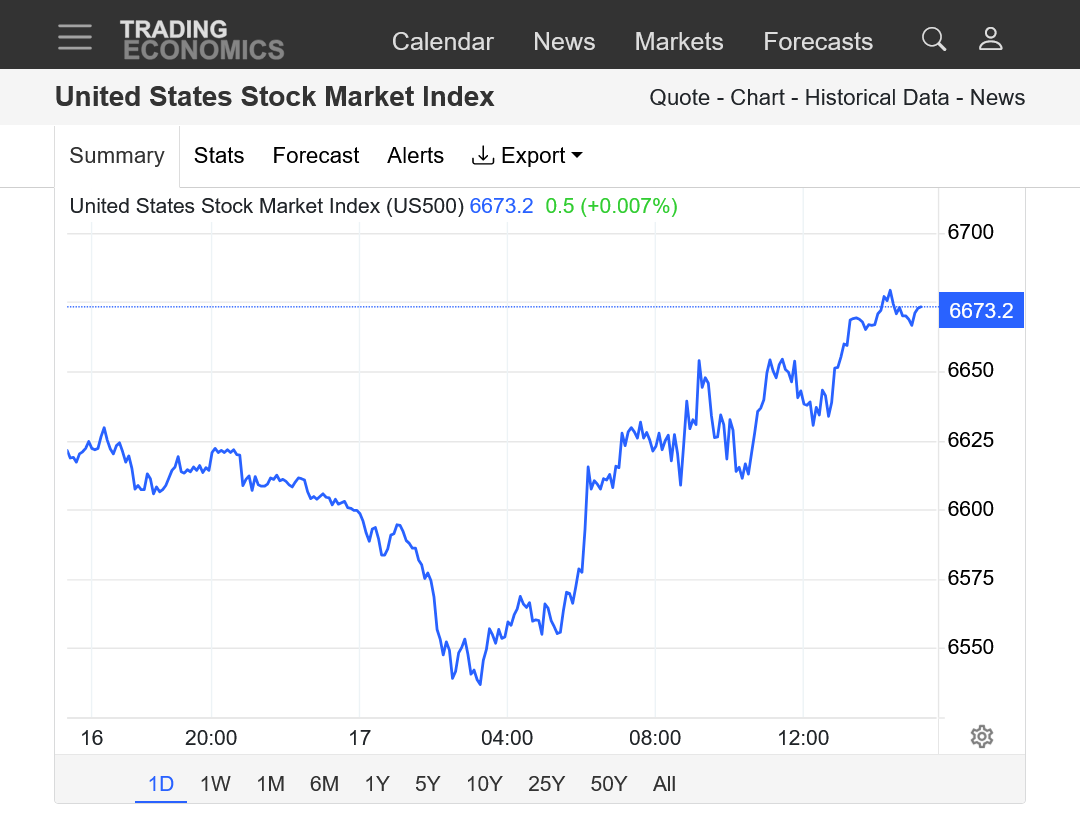Open chart settings gear icon
This screenshot has width=1080, height=823.
coord(981,737)
